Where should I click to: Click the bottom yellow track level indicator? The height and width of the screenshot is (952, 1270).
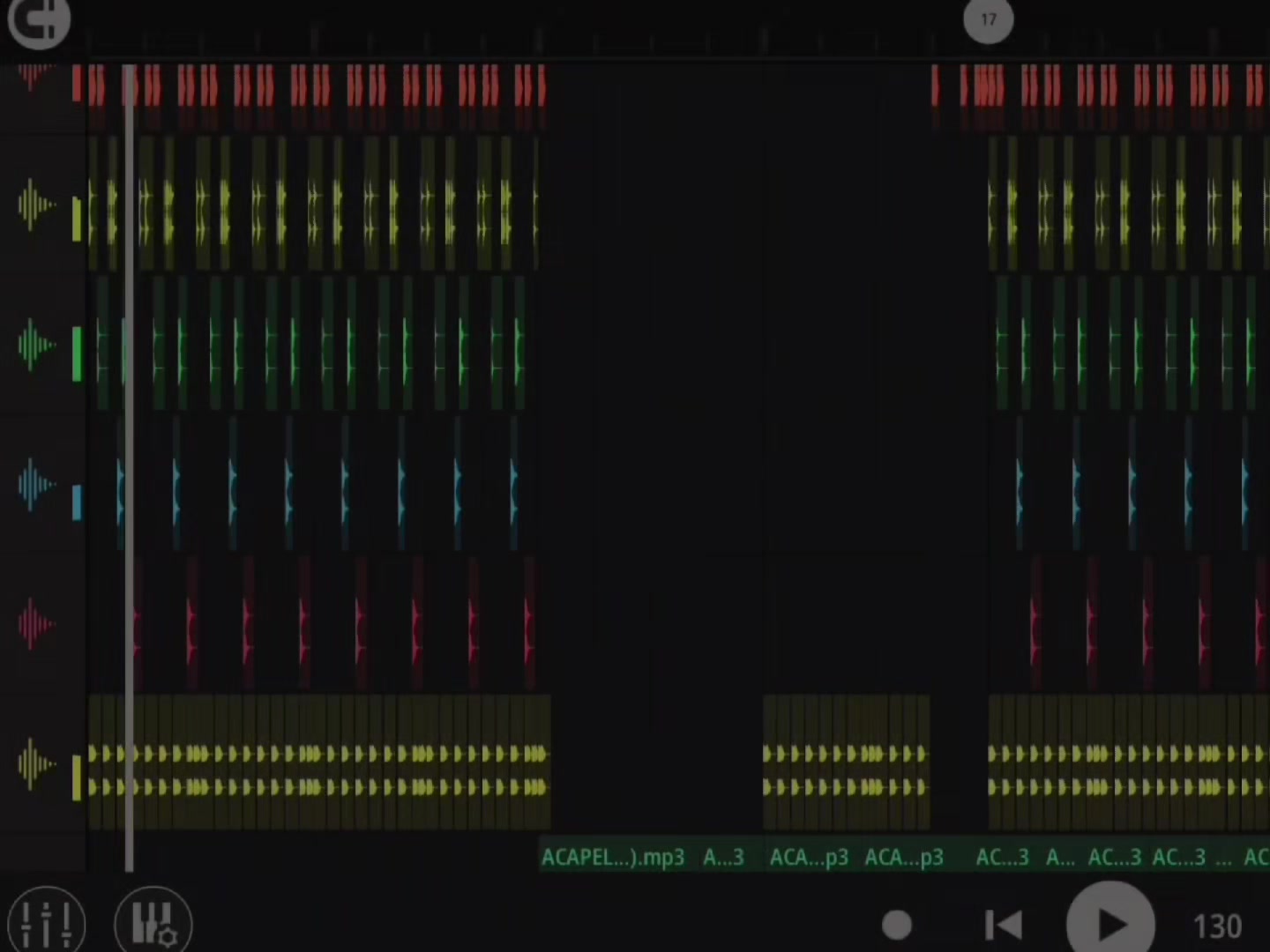[78, 777]
